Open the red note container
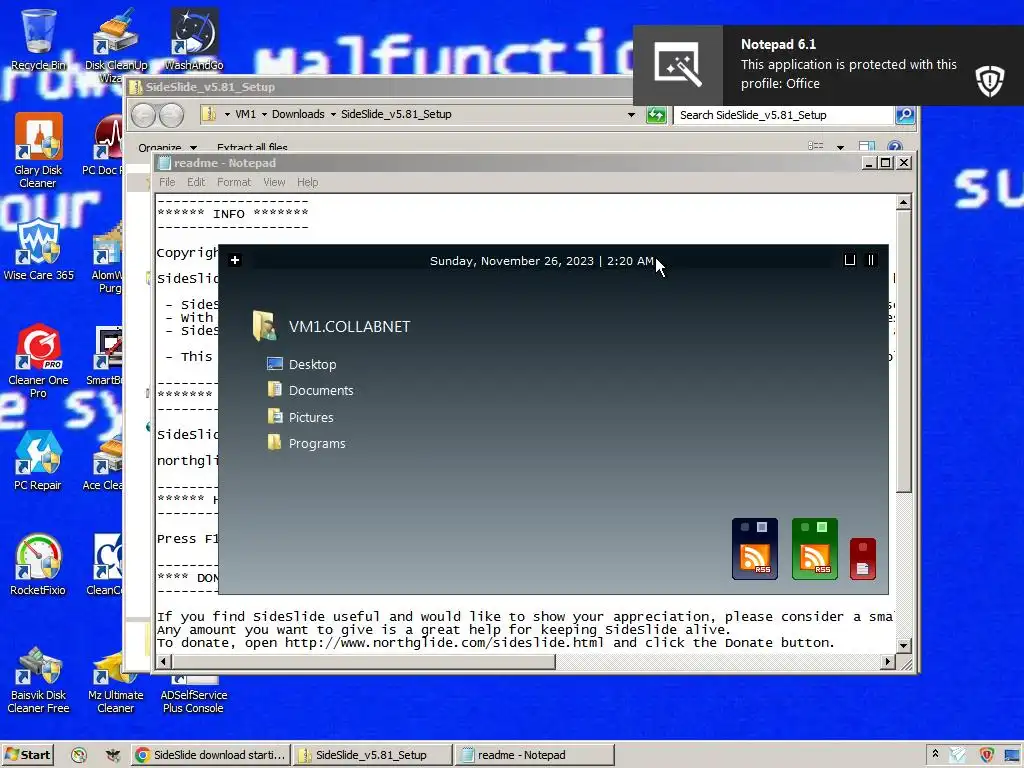1024x768 pixels. pyautogui.click(x=863, y=559)
